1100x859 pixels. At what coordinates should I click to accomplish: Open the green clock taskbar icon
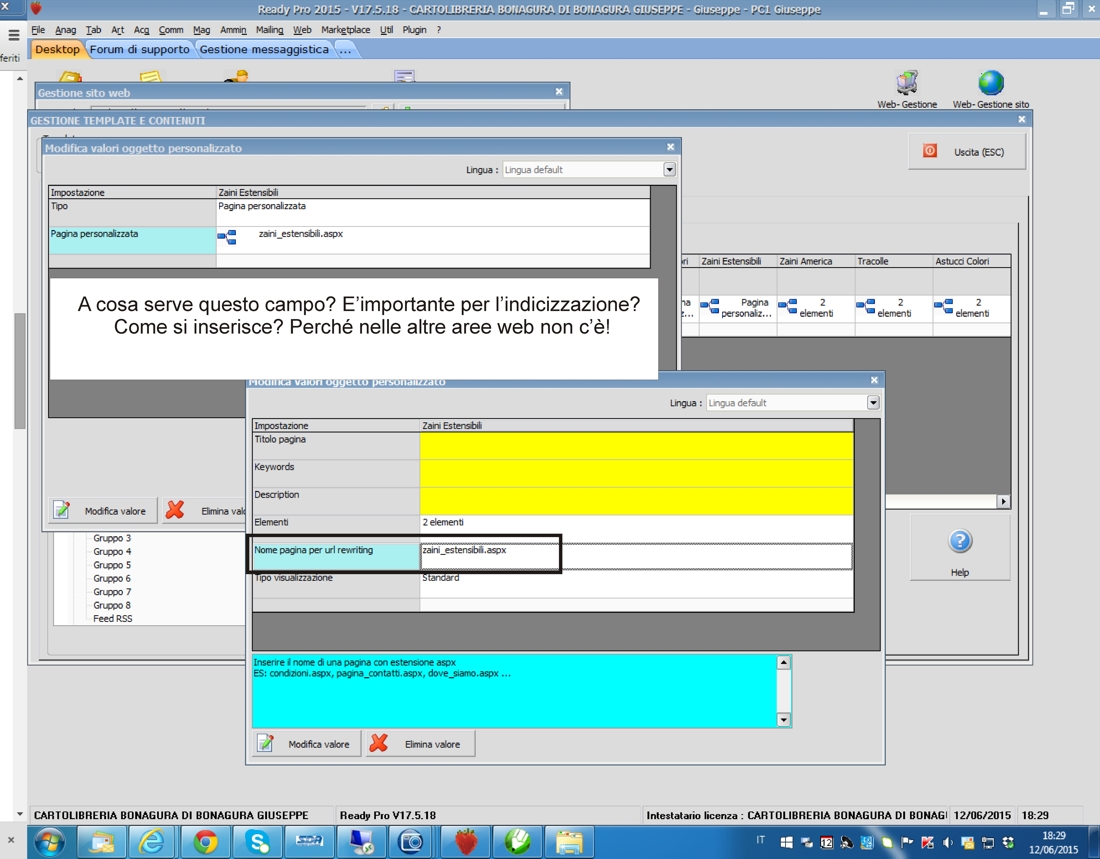click(x=517, y=841)
